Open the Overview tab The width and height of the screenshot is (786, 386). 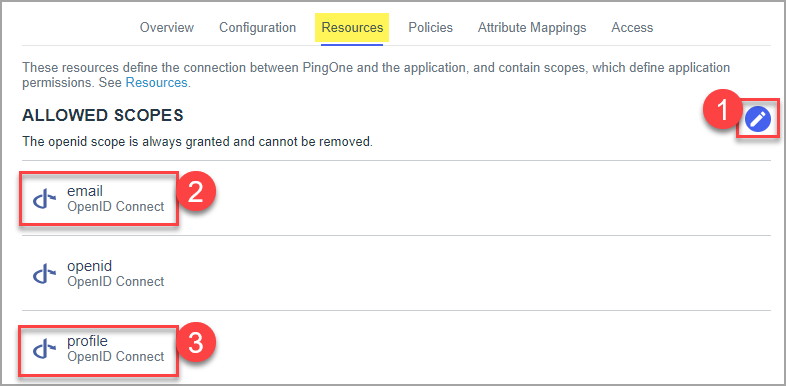[x=167, y=28]
